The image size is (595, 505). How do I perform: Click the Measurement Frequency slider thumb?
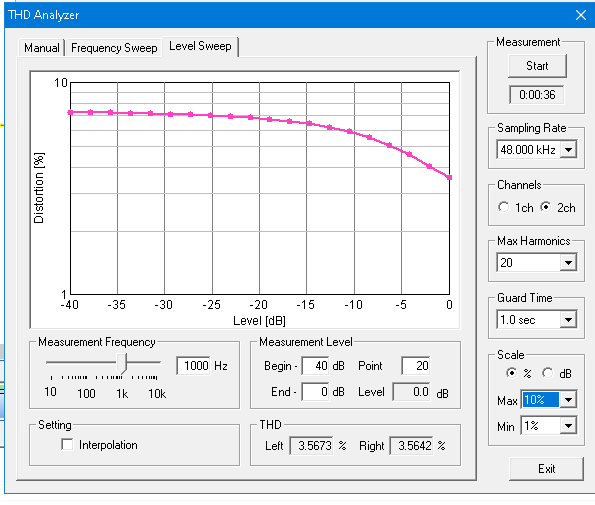pyautogui.click(x=121, y=363)
